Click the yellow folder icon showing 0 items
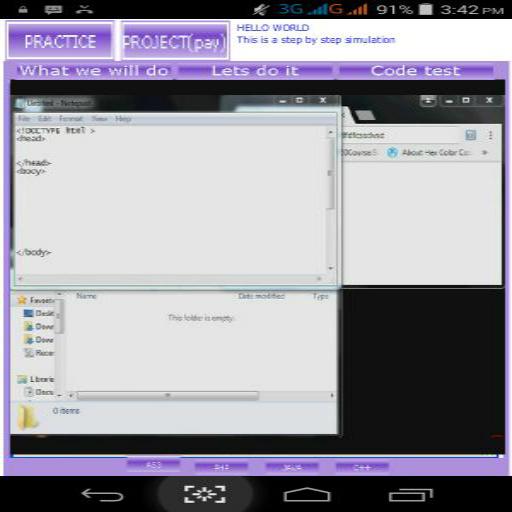This screenshot has height=512, width=512. click(28, 417)
